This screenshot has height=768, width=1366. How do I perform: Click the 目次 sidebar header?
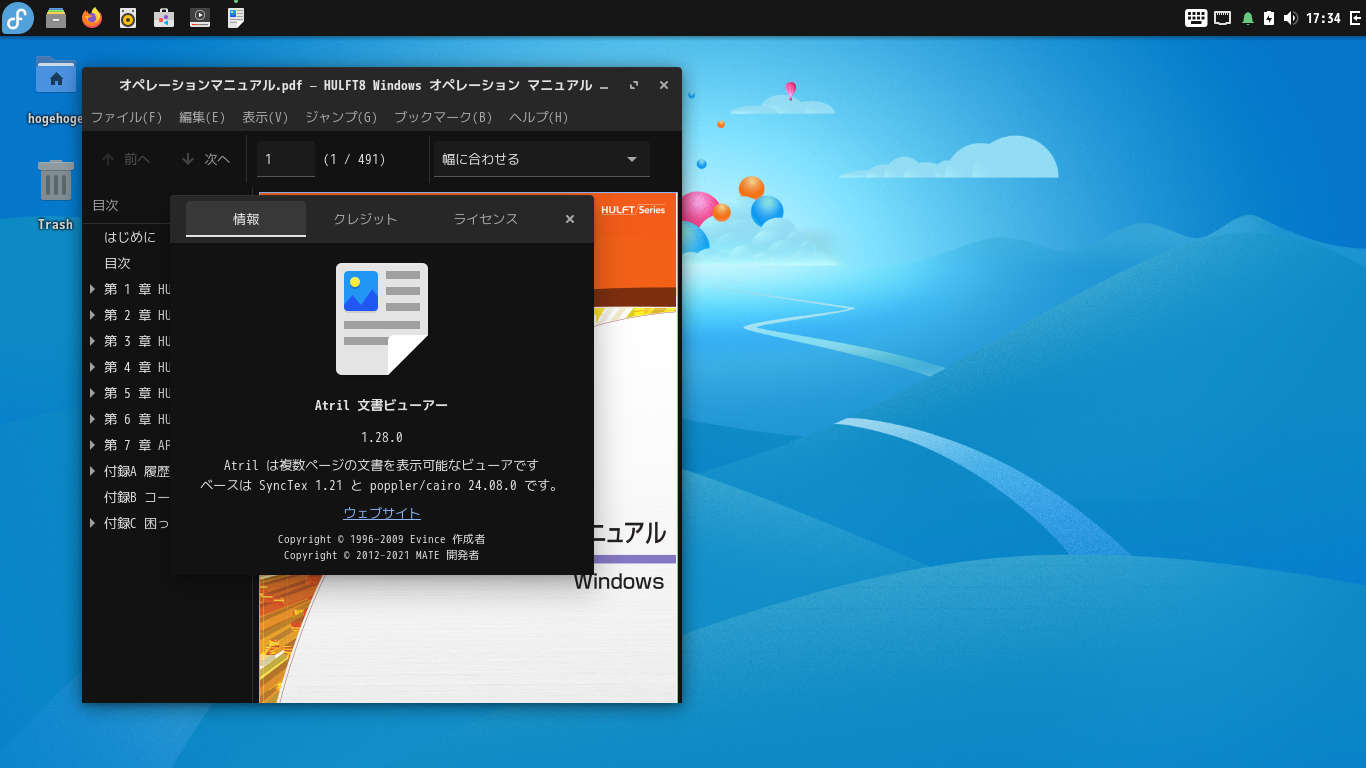pyautogui.click(x=106, y=205)
